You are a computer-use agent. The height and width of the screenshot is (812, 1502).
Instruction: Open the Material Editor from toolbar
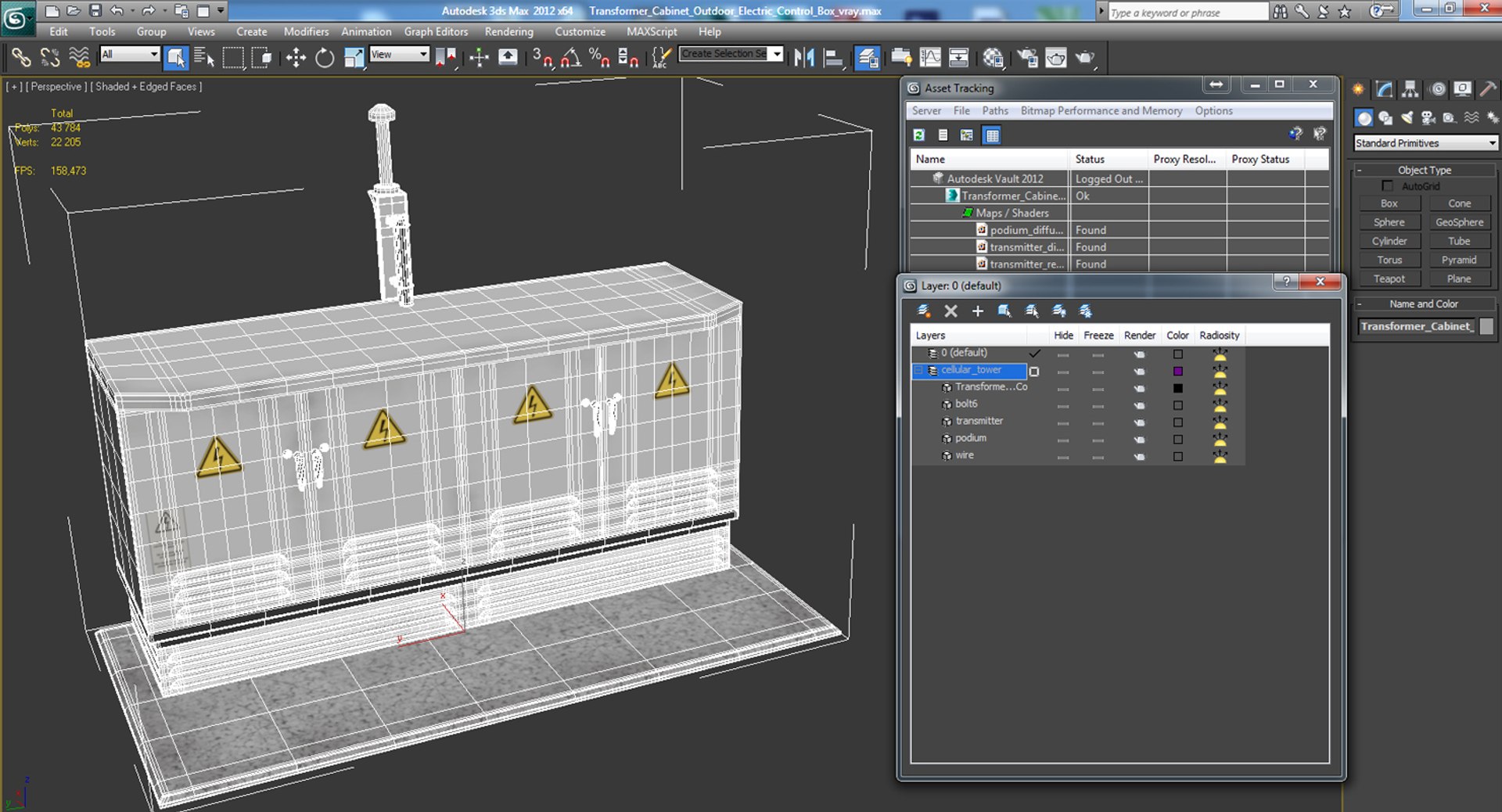coord(994,57)
